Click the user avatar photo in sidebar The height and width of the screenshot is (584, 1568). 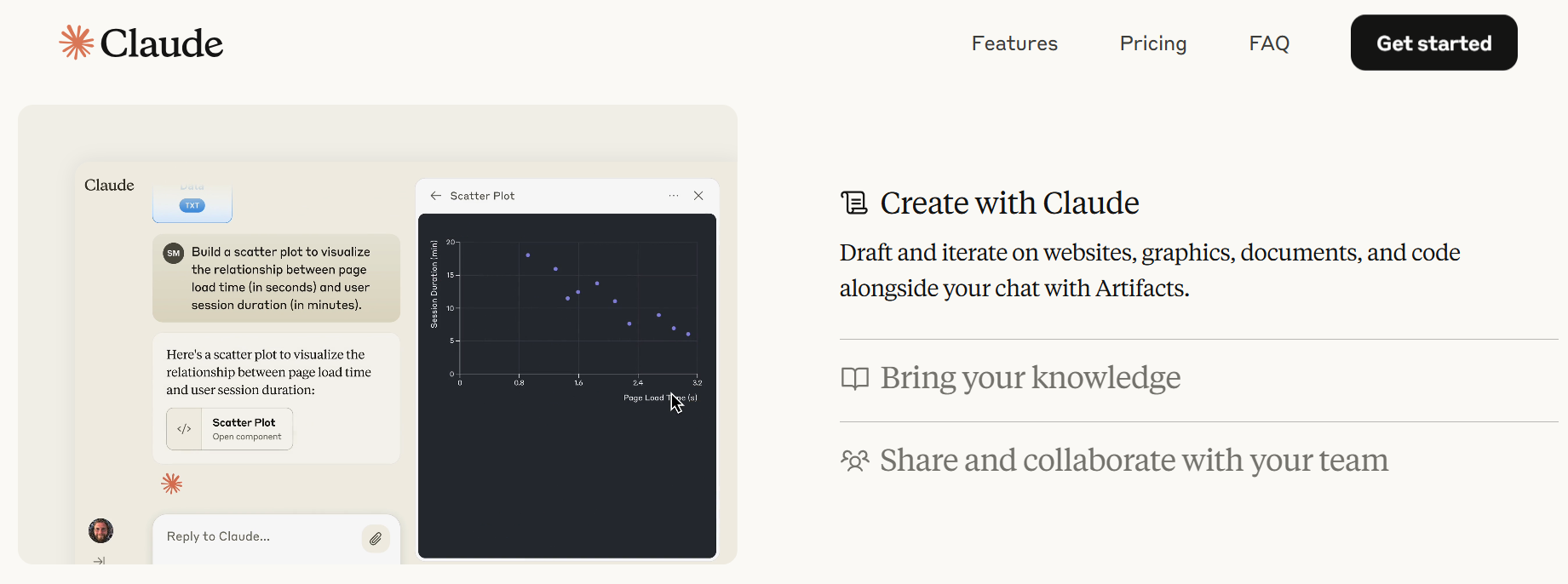101,531
